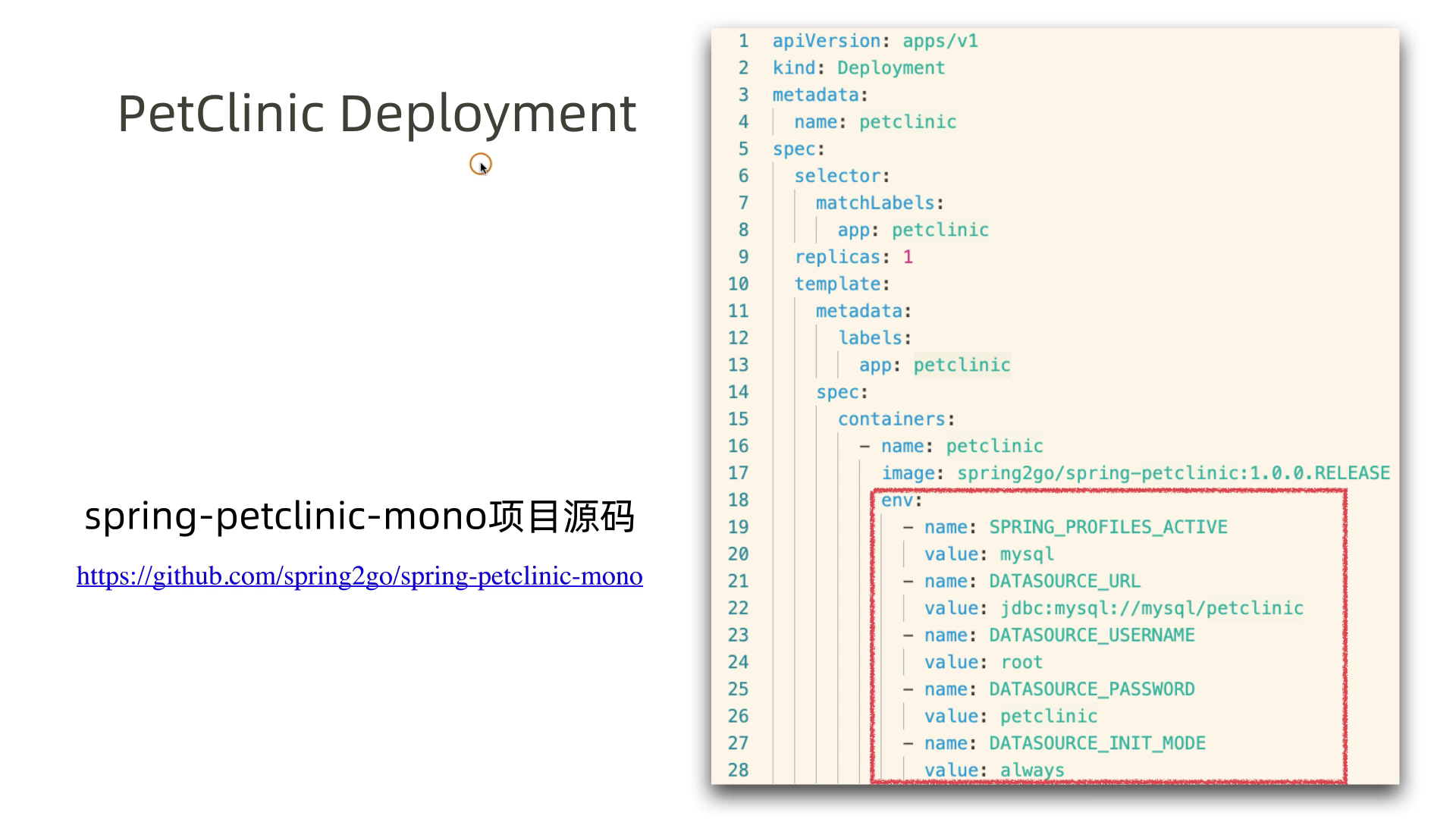Click the 'value: always' line
The height and width of the screenshot is (819, 1456).
(x=994, y=770)
